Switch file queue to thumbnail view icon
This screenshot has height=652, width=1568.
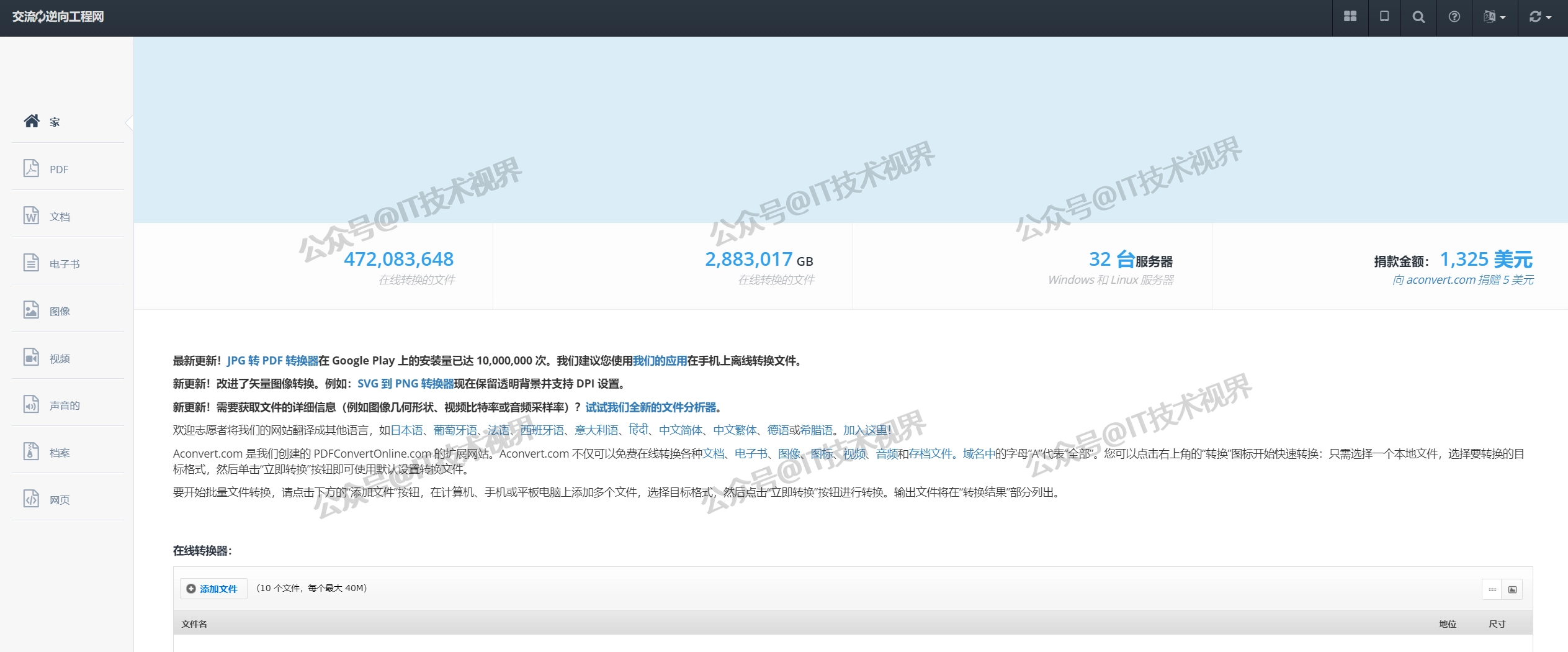coord(1512,589)
